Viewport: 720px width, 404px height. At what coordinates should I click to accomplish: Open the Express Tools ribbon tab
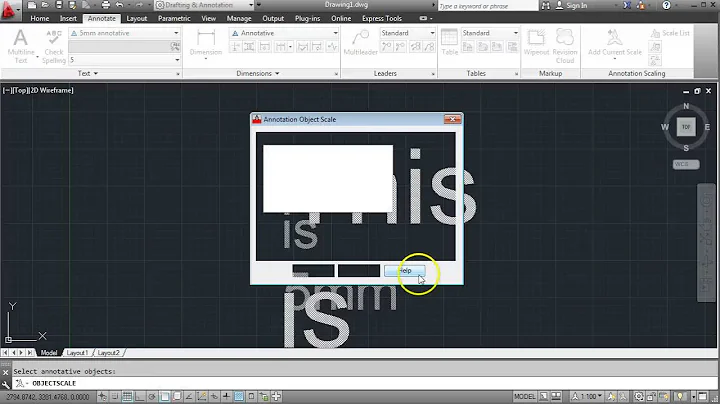(x=382, y=18)
